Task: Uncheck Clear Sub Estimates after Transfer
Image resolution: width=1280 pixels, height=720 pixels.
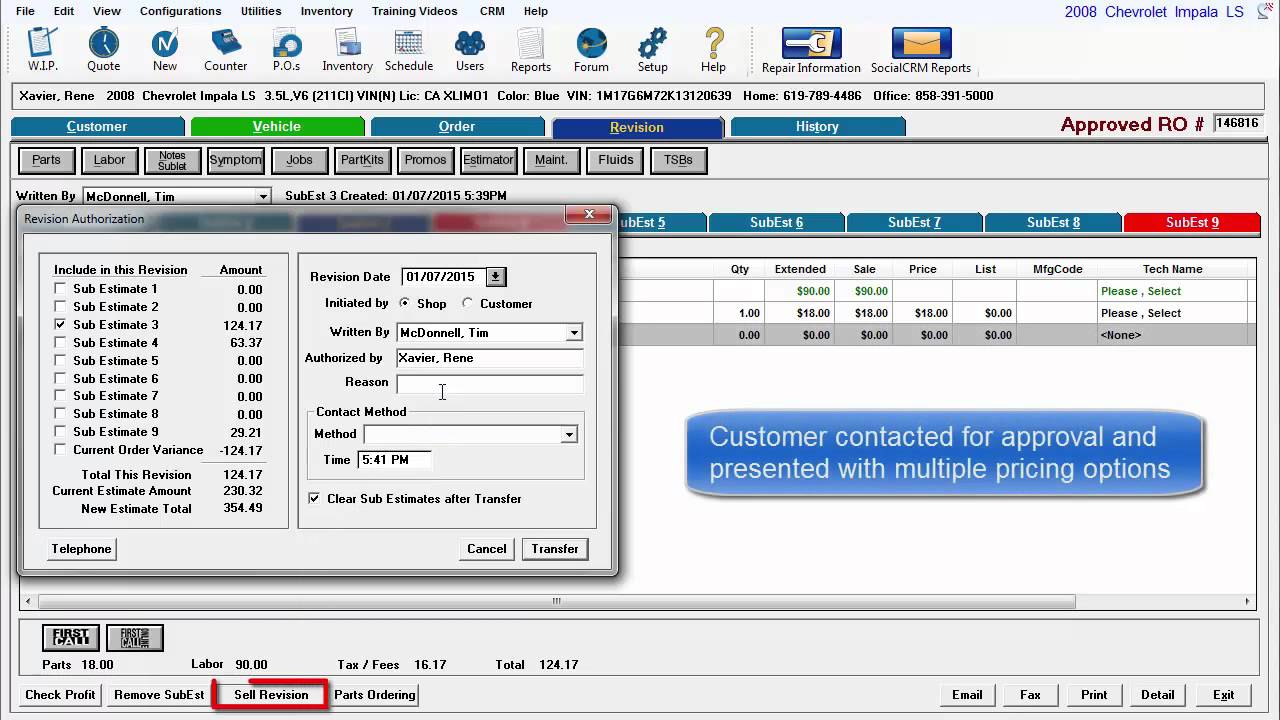Action: pos(314,498)
